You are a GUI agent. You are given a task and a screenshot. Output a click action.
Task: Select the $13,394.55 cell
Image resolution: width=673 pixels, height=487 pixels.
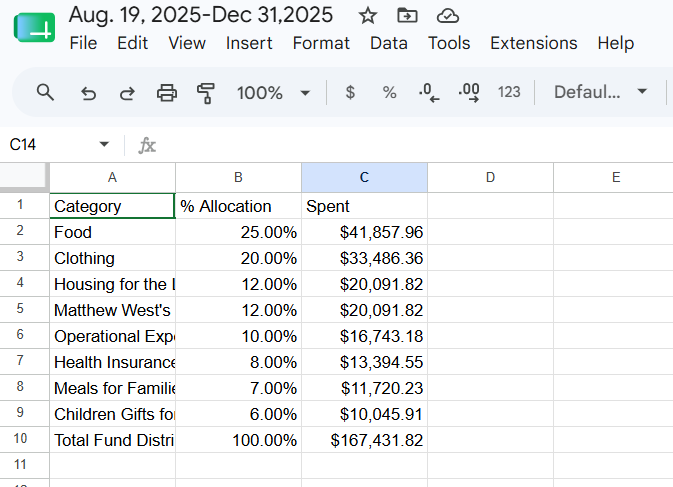[x=364, y=362]
